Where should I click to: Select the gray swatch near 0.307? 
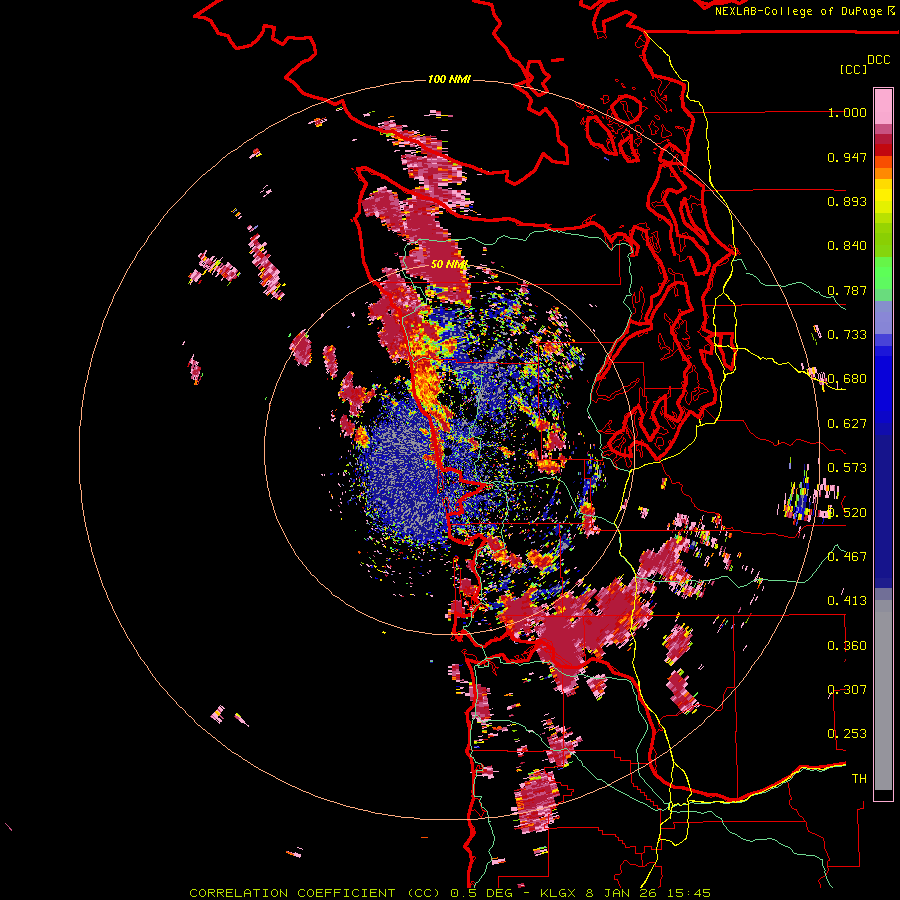883,695
